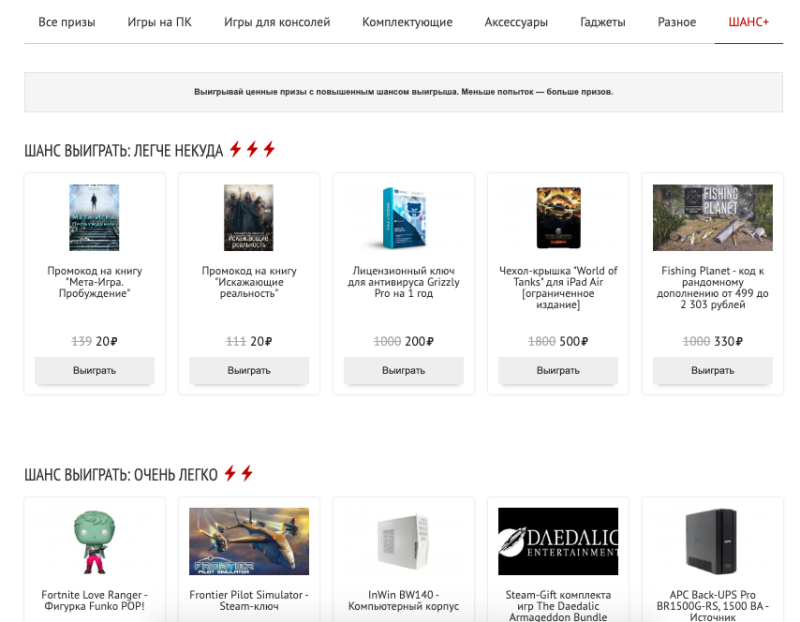The height and width of the screenshot is (622, 800).
Task: Open the Чехол-крышка World of Tanks title
Action: pos(558,287)
